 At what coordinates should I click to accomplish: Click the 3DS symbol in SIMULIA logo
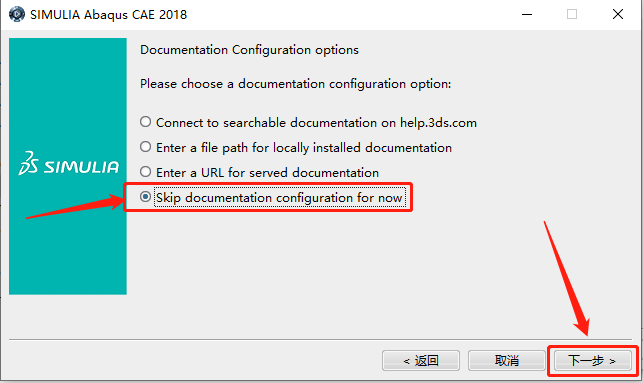[x=29, y=163]
